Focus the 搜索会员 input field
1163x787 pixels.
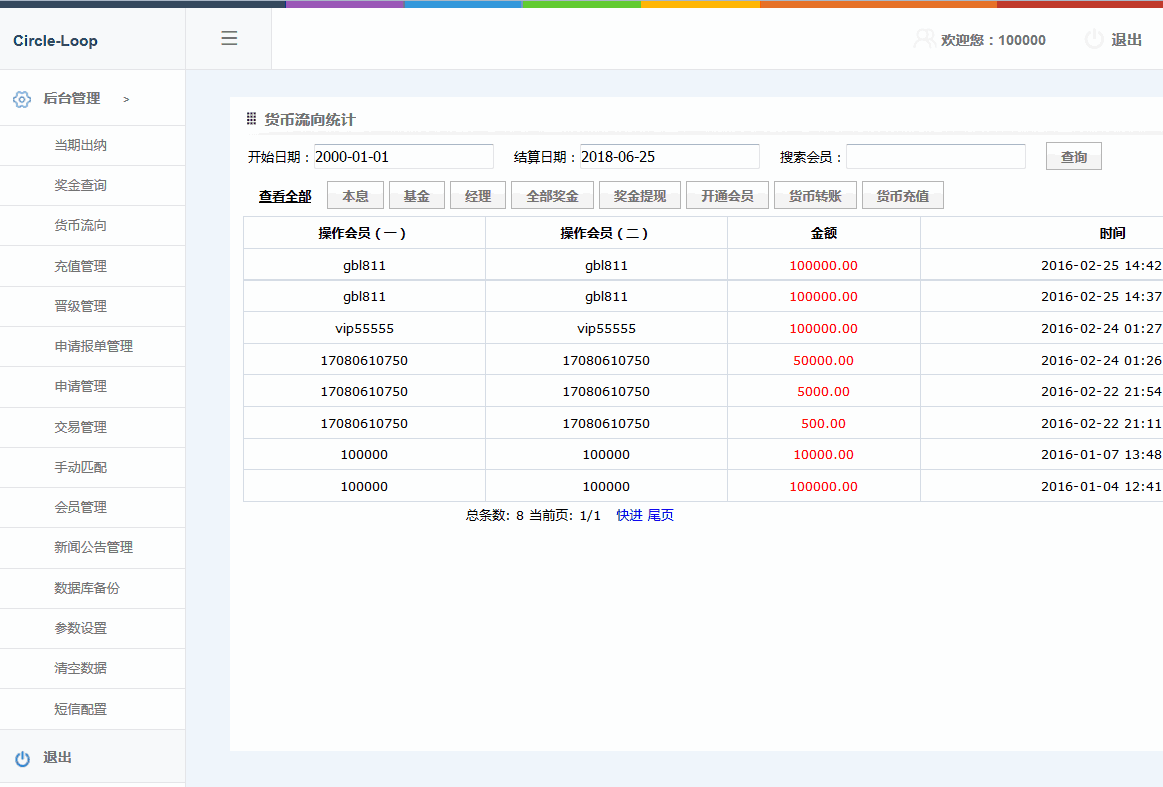935,157
